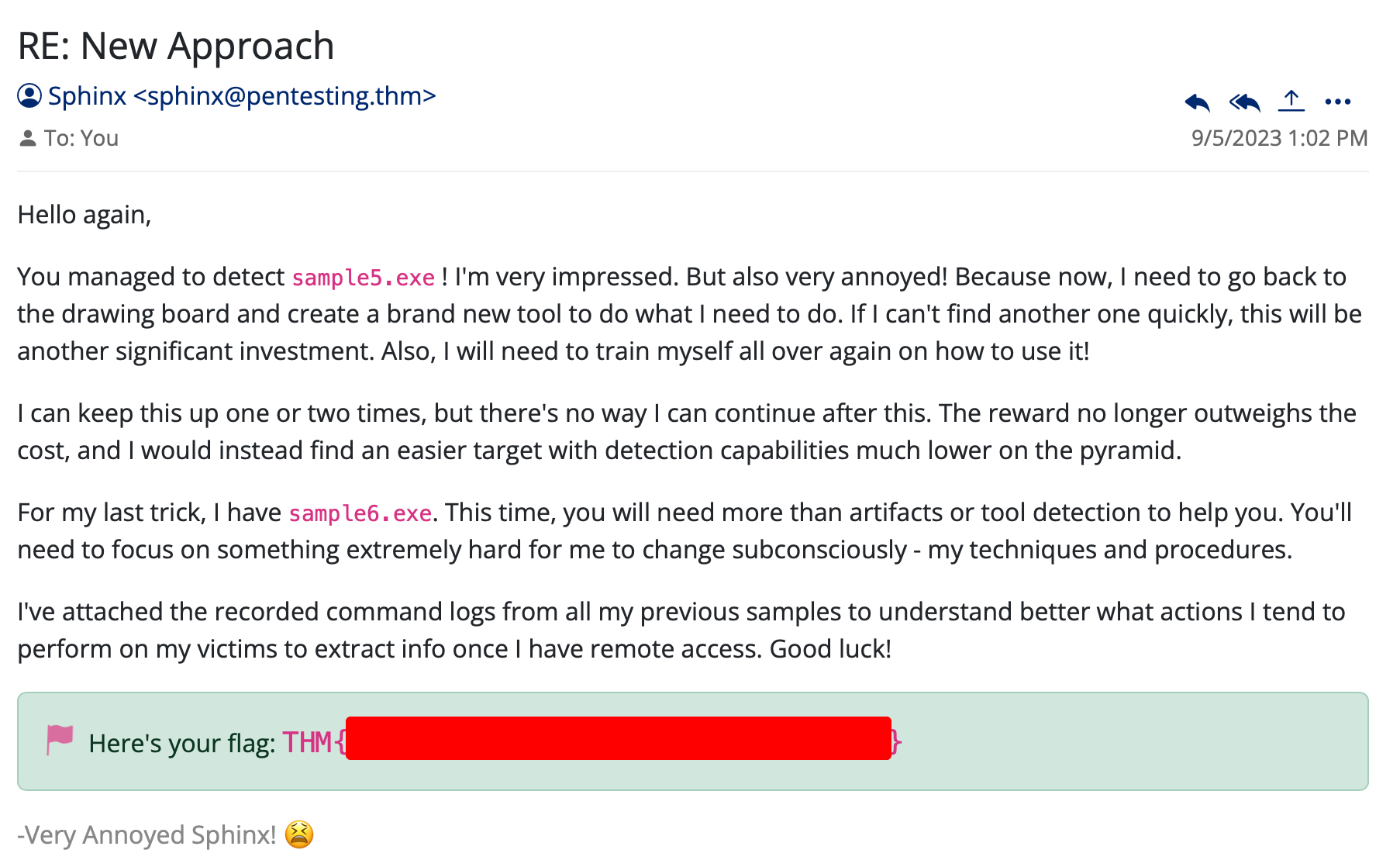
Task: Click the To: You recipient label
Action: tap(81, 138)
